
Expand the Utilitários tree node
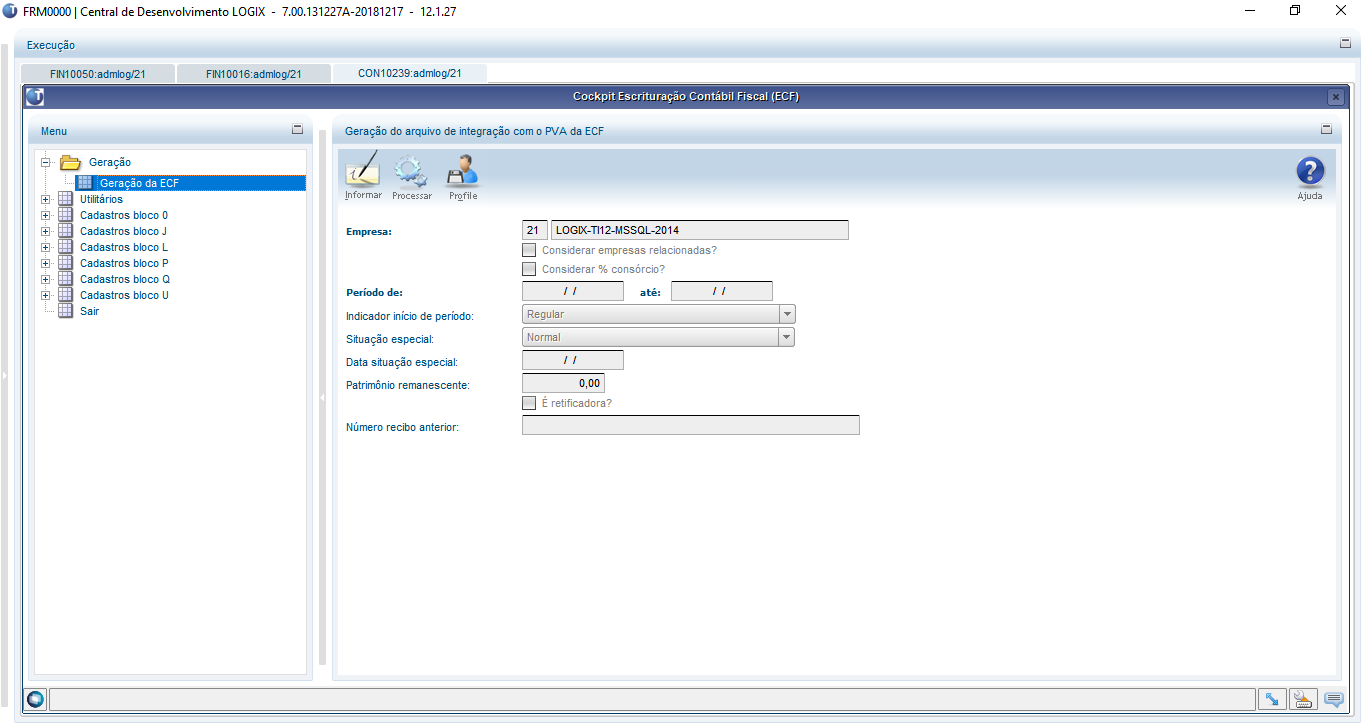[45, 199]
